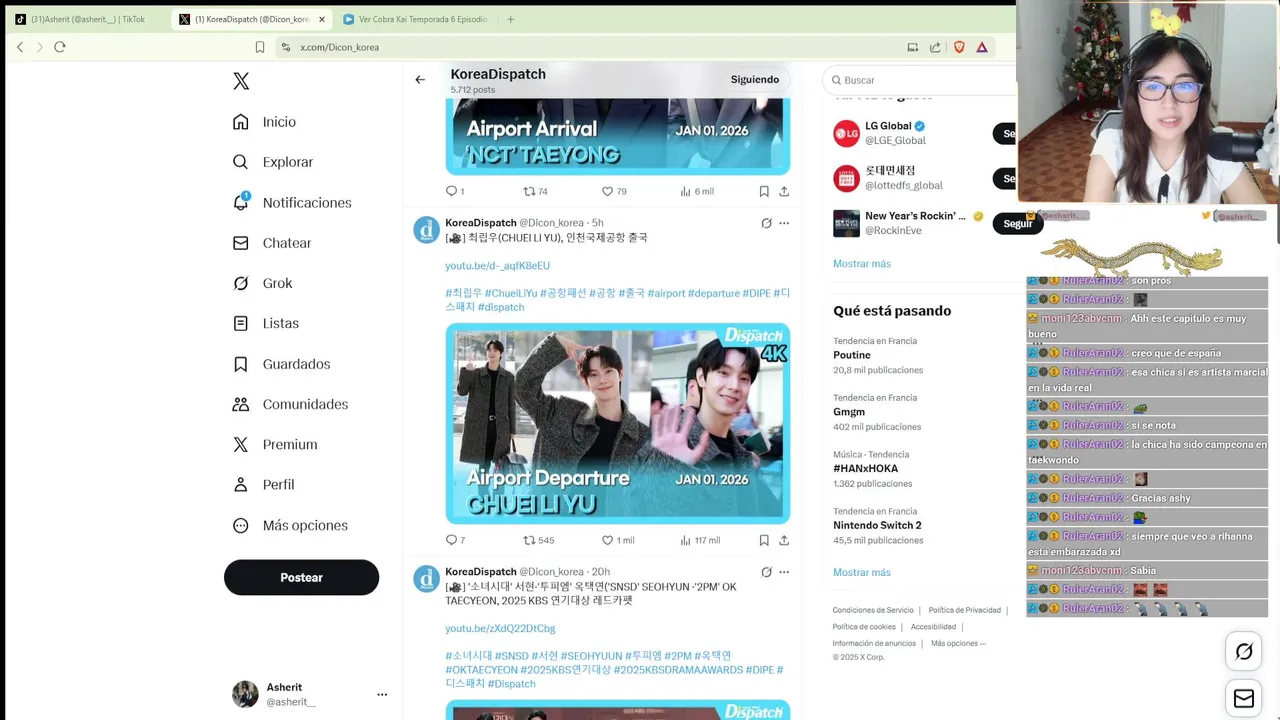This screenshot has width=1280, height=720.
Task: Repost Chuei Li Yu post with 545
Action: [x=539, y=540]
